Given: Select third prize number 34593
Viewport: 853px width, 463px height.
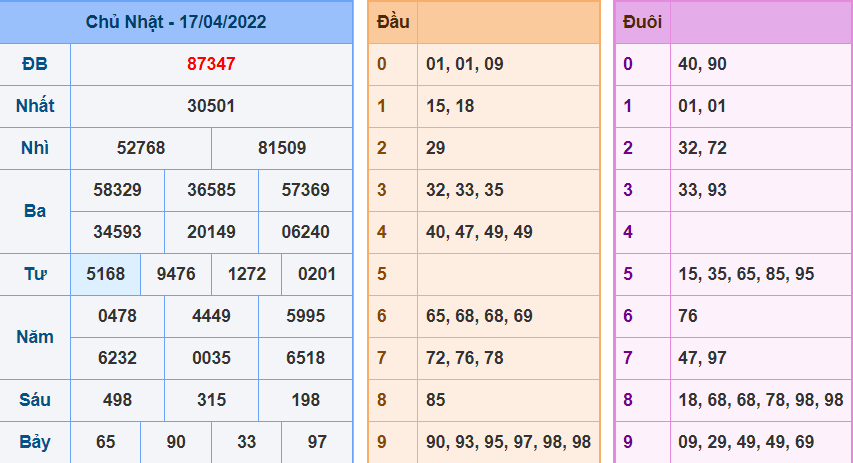Looking at the screenshot, I should (118, 232).
